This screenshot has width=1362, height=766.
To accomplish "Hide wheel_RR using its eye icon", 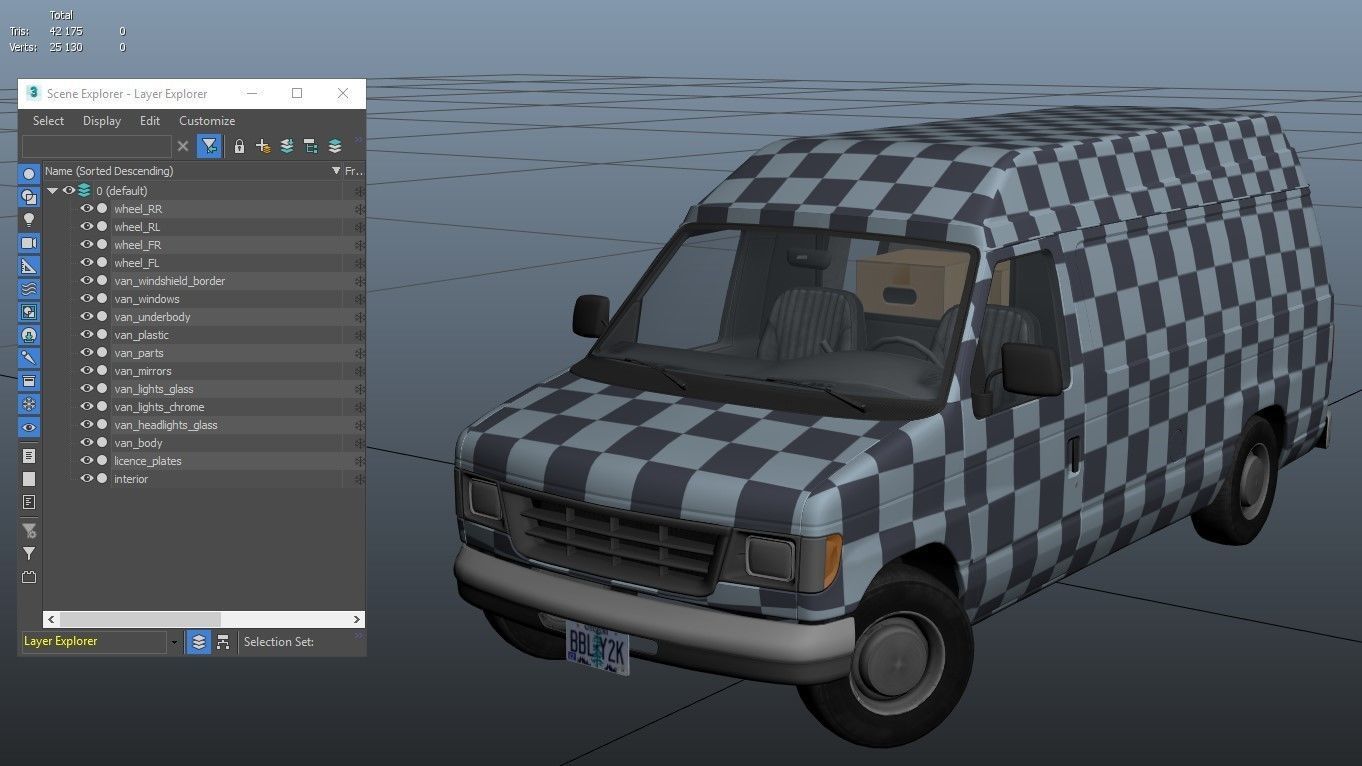I will (87, 209).
